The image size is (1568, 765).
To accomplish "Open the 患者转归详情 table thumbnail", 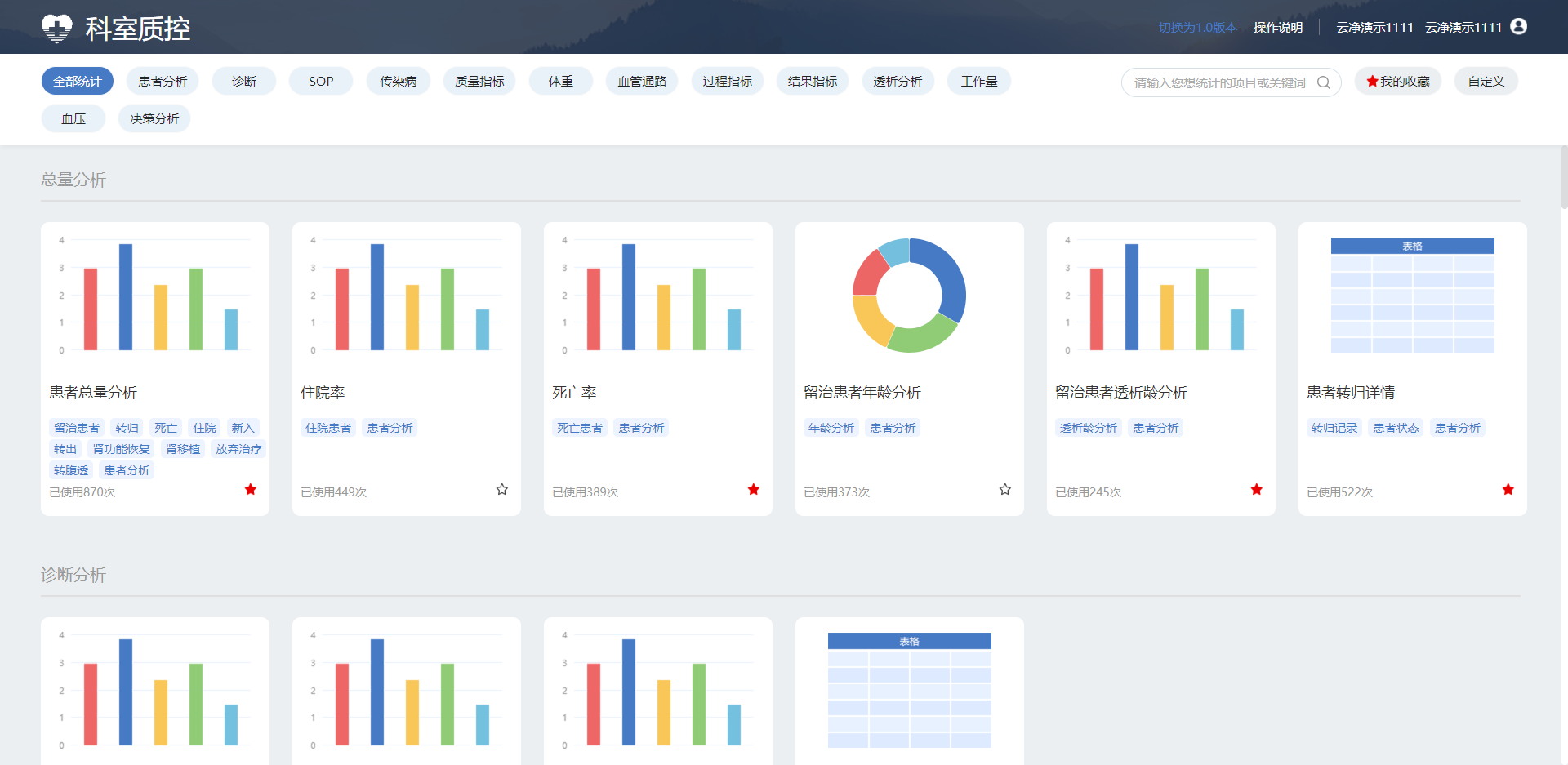I will (x=1413, y=296).
